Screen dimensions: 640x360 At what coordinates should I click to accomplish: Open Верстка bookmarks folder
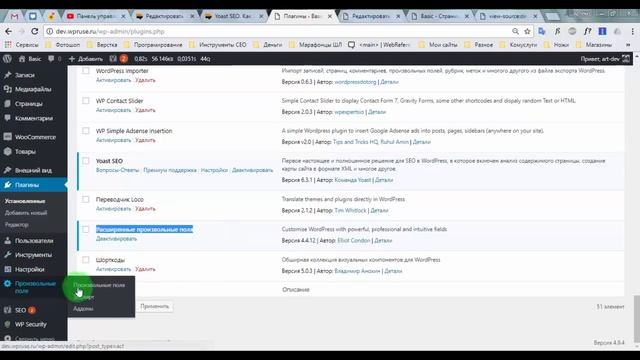102,44
